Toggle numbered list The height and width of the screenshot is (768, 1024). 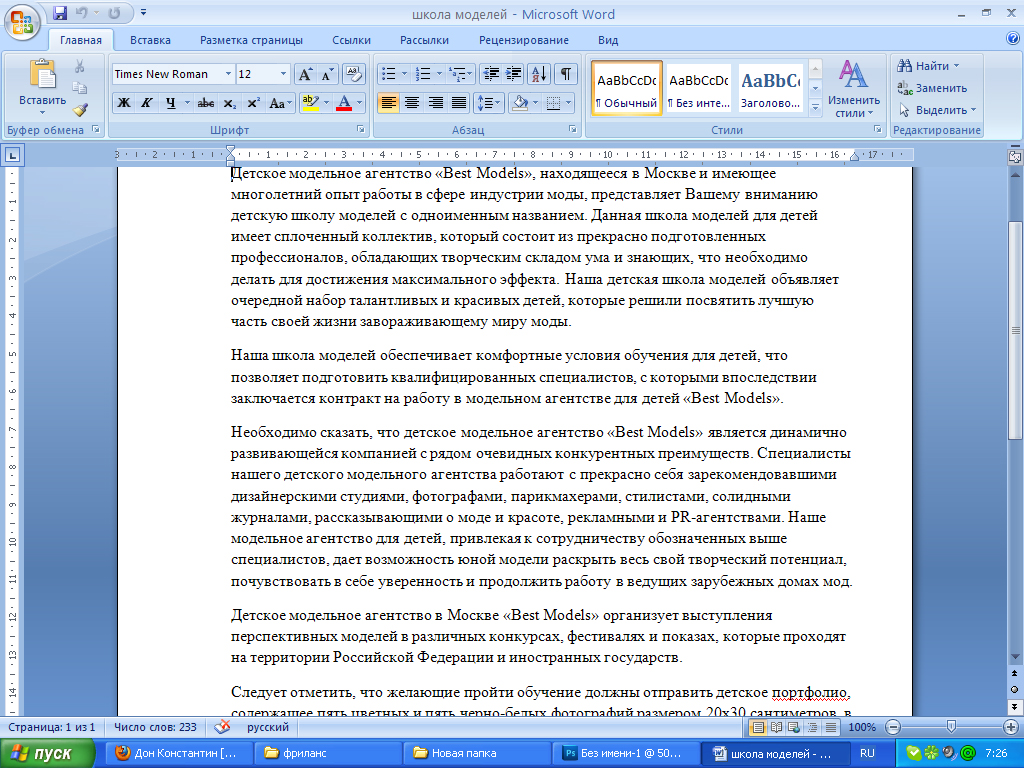click(x=423, y=74)
